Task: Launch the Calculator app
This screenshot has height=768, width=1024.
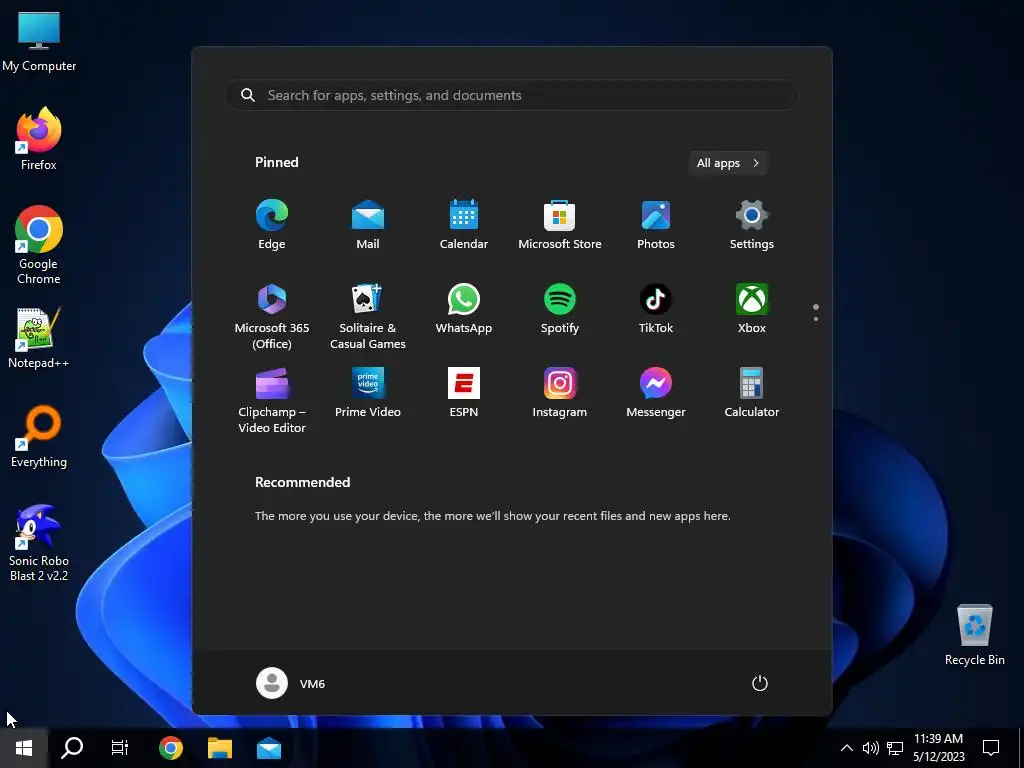Action: click(x=752, y=392)
